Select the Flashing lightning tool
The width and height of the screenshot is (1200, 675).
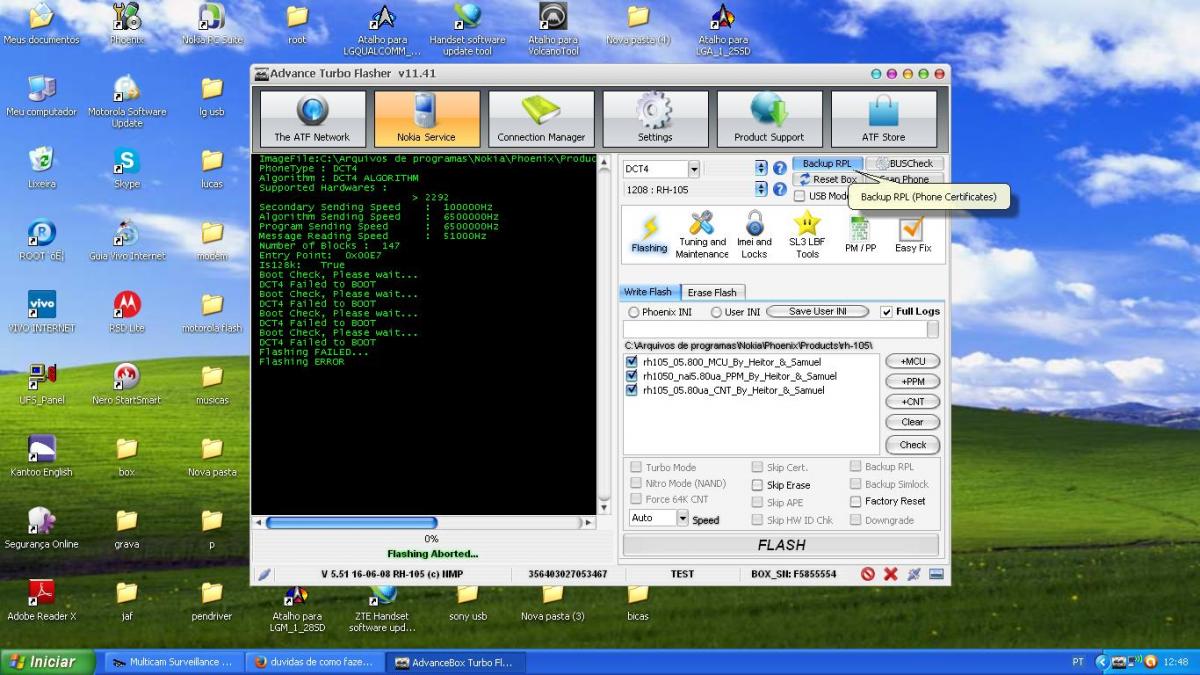tap(649, 235)
